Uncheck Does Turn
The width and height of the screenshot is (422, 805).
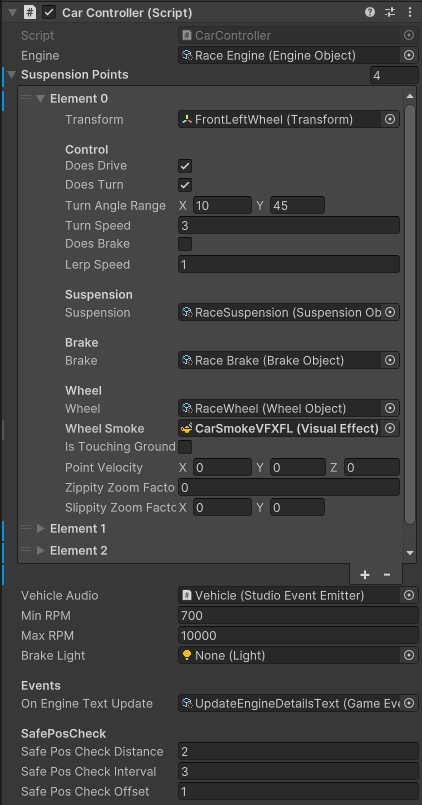click(185, 185)
